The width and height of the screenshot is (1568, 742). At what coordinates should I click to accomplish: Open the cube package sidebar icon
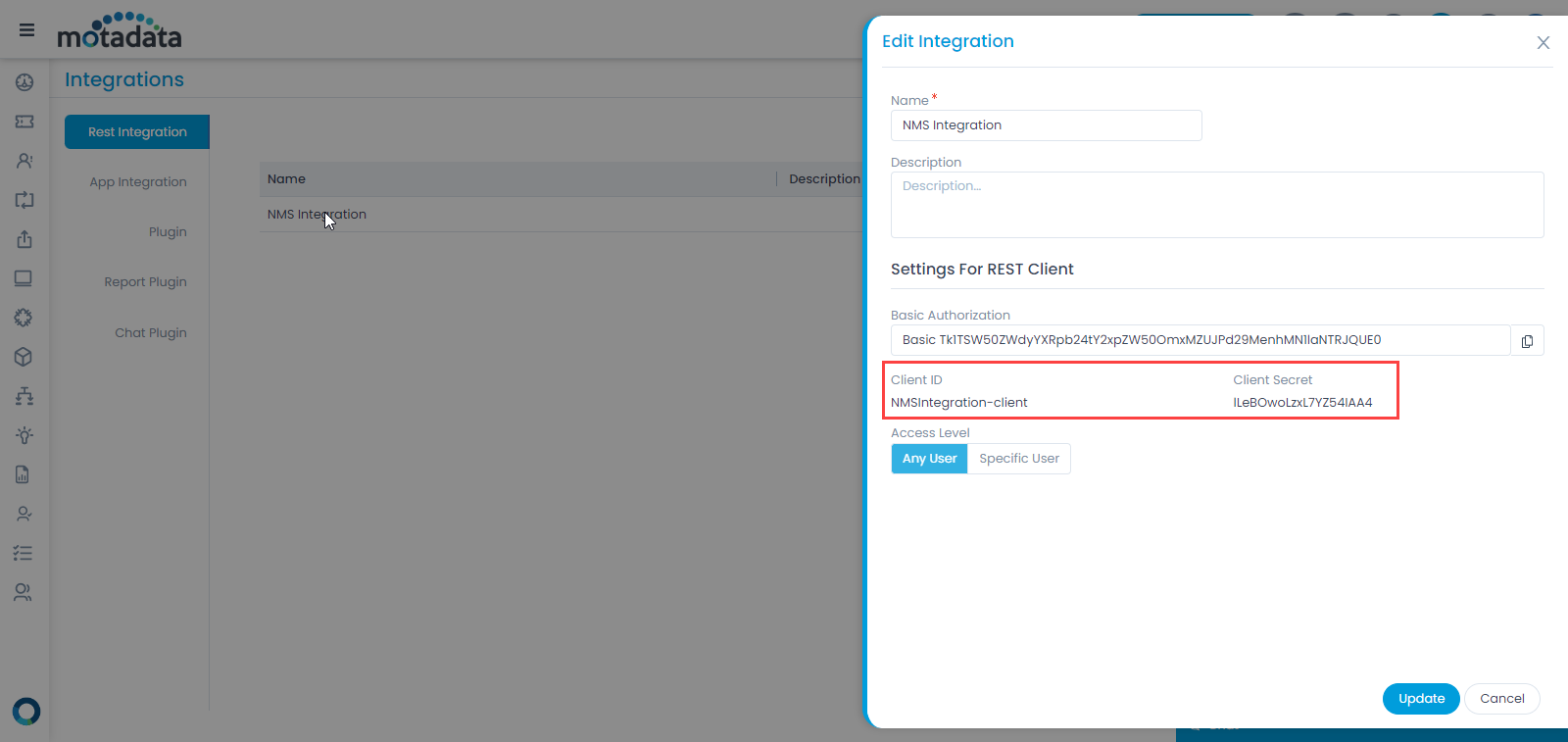[x=24, y=357]
